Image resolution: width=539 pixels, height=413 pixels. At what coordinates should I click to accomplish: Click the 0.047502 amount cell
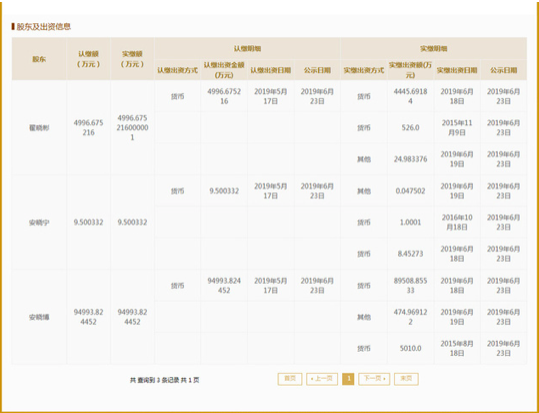410,191
